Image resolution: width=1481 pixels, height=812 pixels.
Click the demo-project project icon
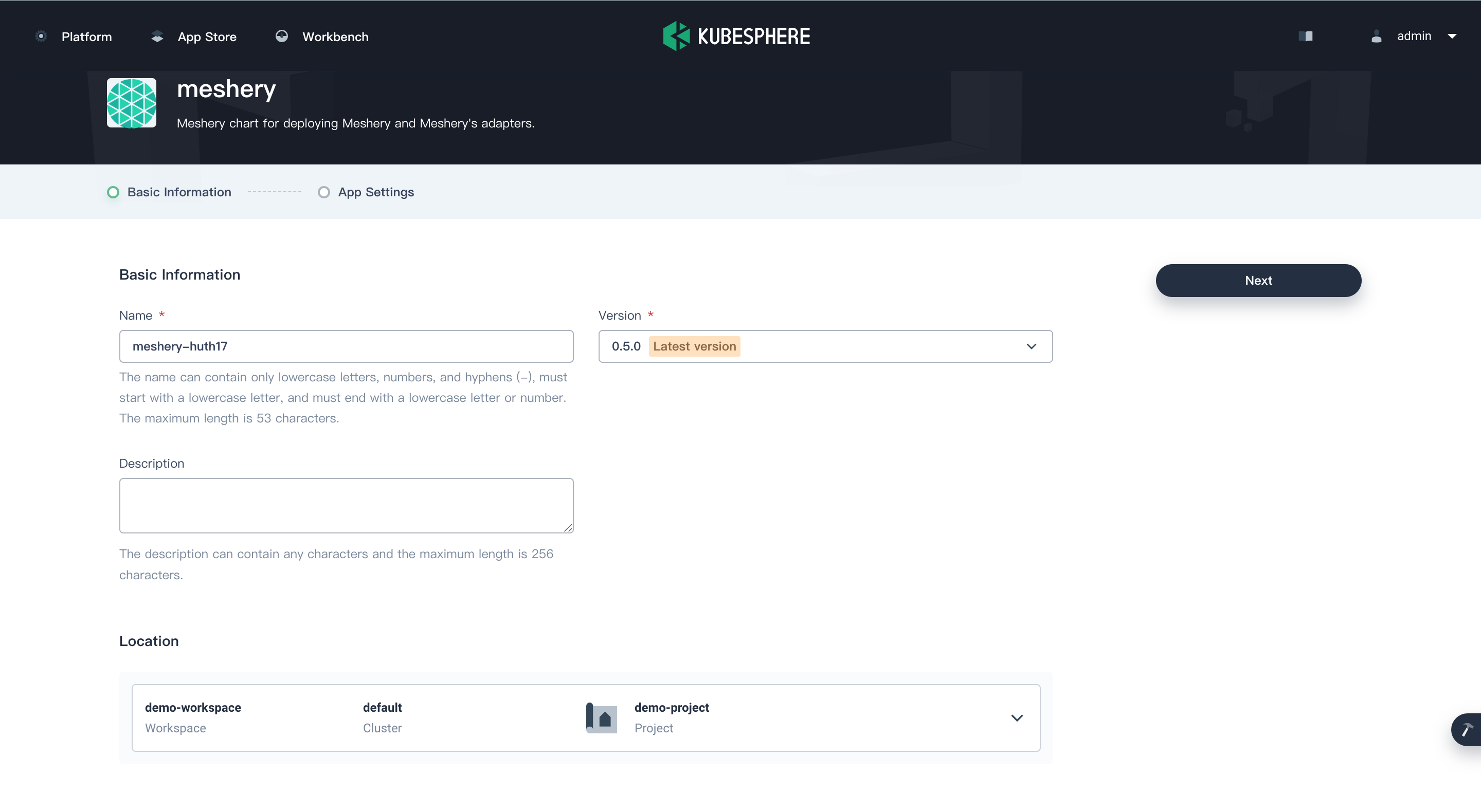(601, 718)
